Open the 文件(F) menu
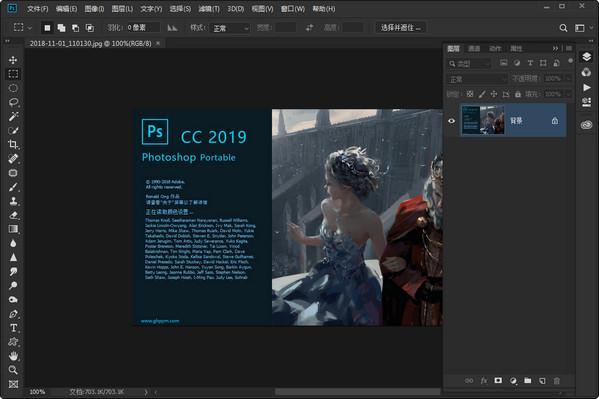The width and height of the screenshot is (599, 399). click(x=37, y=8)
